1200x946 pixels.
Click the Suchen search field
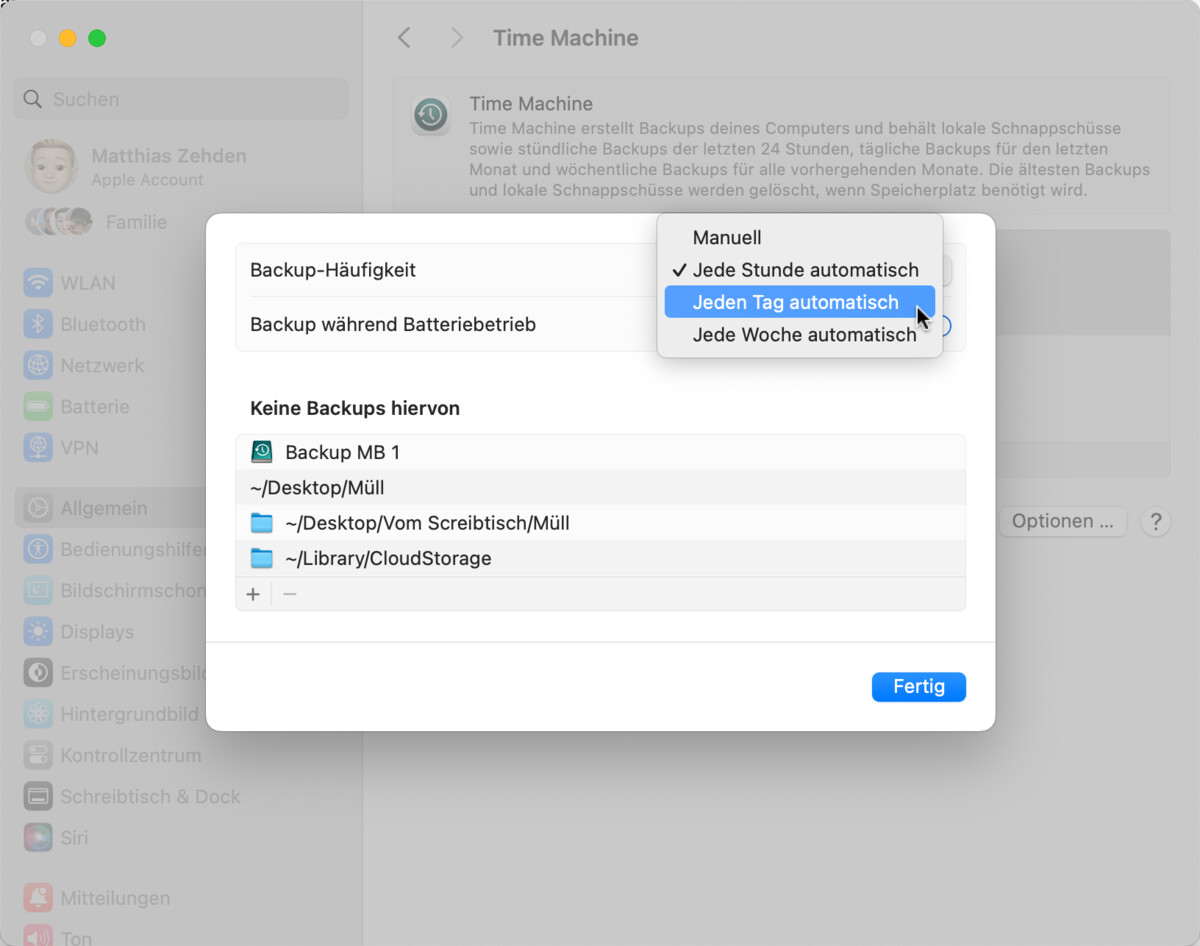pos(180,99)
